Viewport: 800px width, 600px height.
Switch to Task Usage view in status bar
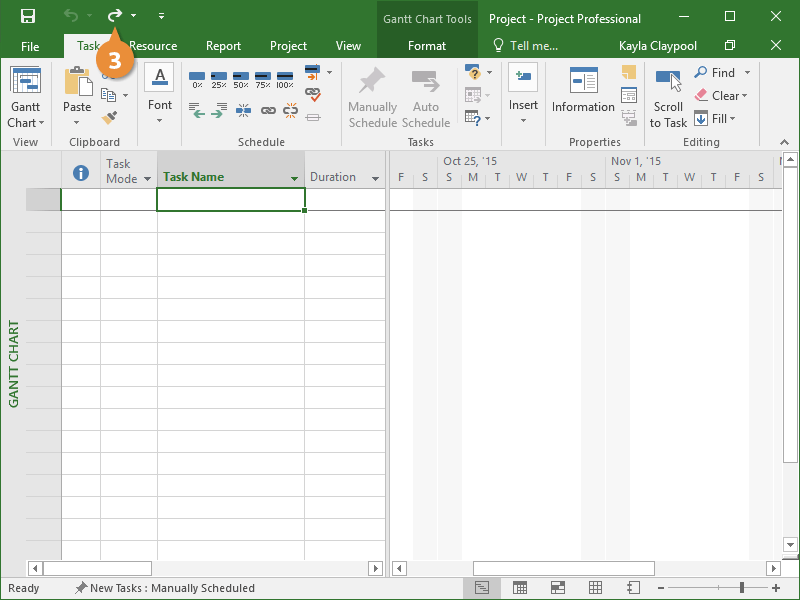(520, 588)
